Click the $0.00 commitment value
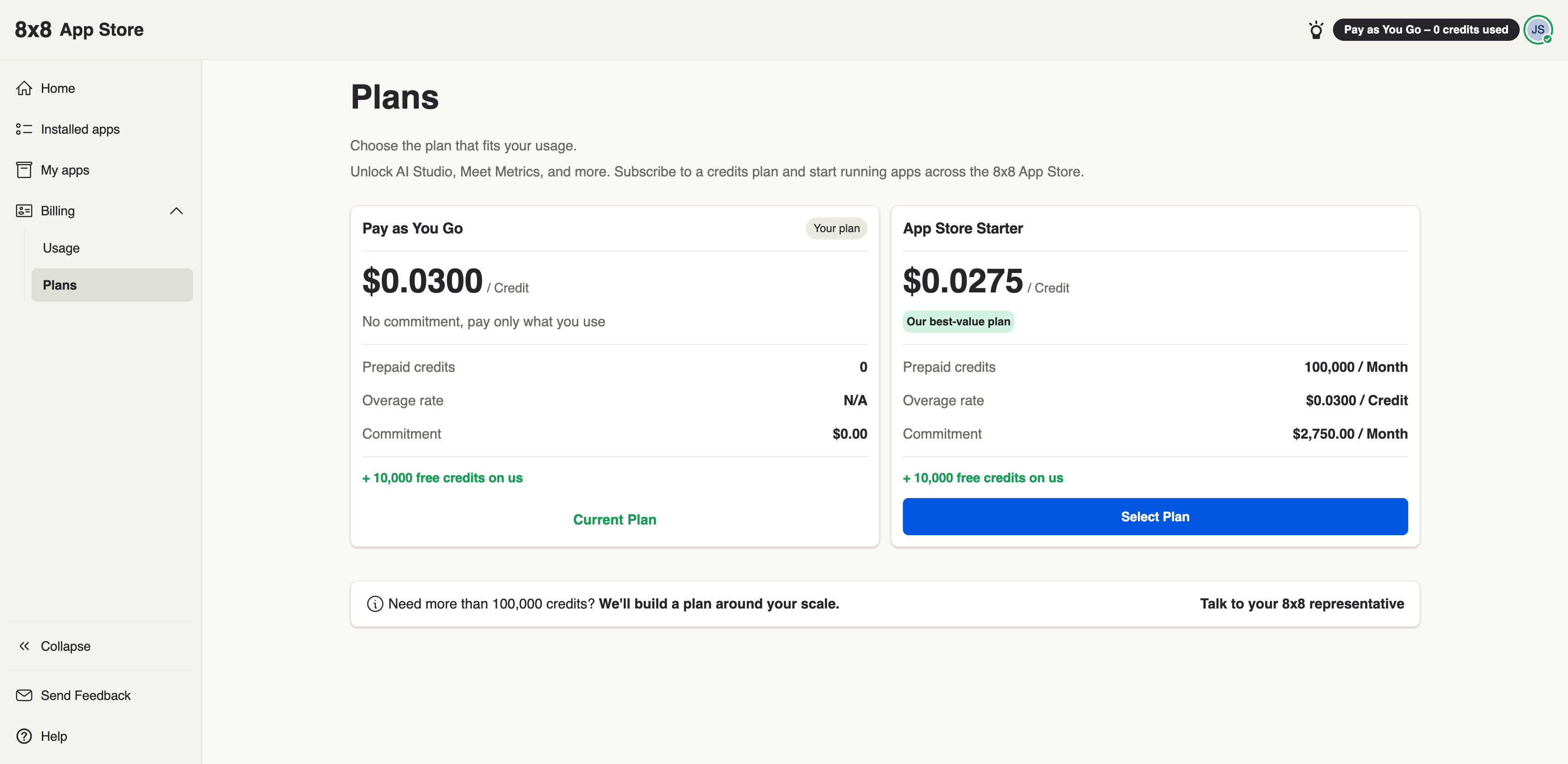Screen dimensions: 1568x764 click(850, 434)
